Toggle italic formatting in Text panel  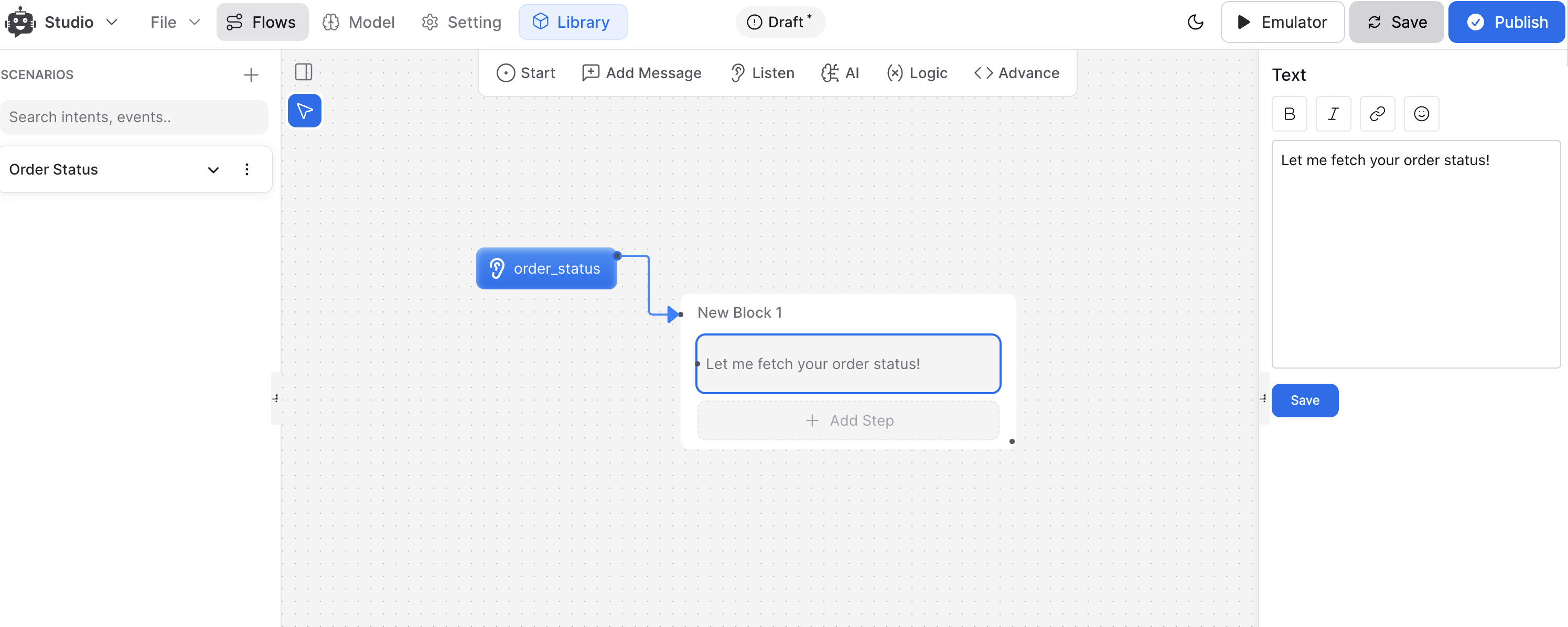[x=1333, y=114]
